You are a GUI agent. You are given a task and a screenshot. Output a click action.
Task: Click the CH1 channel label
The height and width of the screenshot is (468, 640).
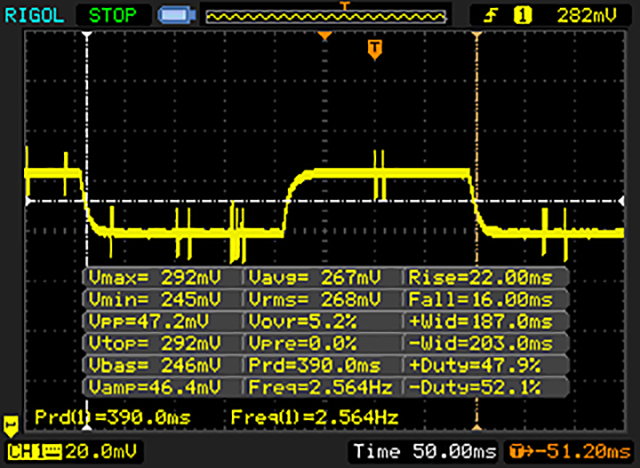pyautogui.click(x=27, y=452)
